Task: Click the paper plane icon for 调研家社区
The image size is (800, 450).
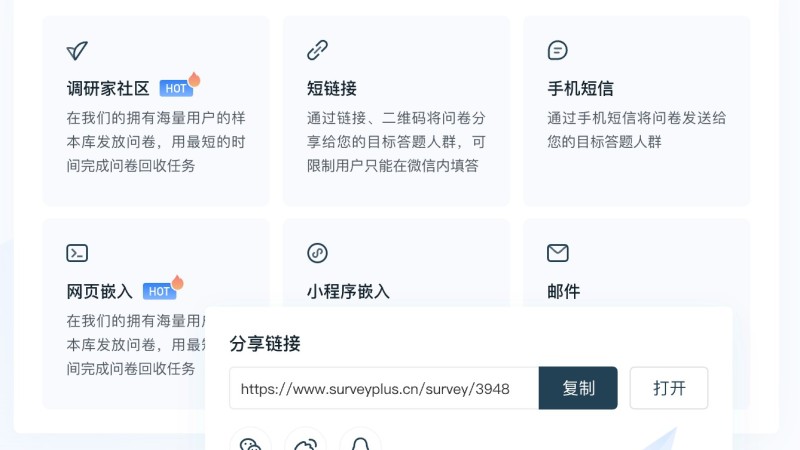Action: (x=77, y=51)
